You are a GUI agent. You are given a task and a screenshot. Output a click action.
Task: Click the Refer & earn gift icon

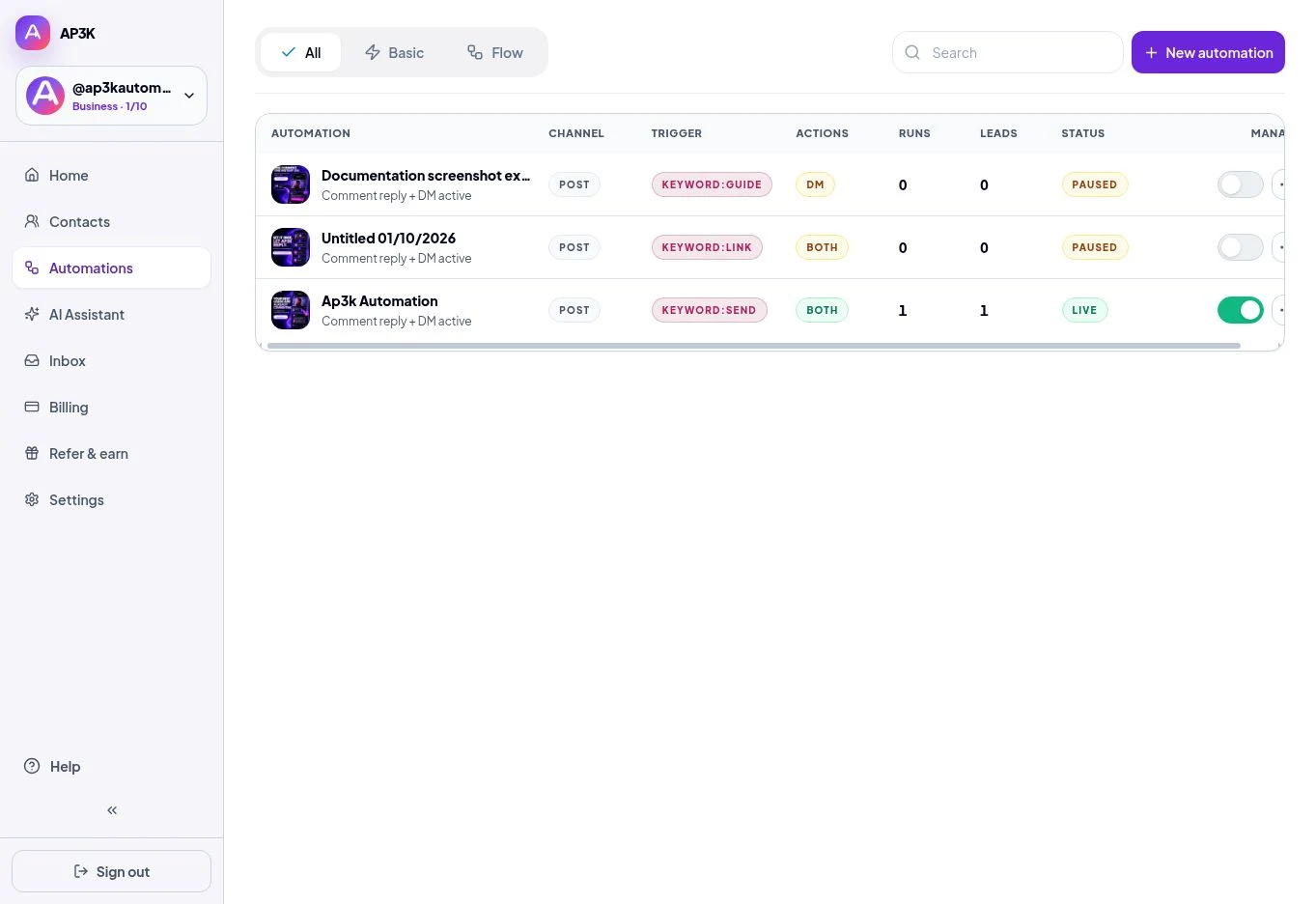point(32,453)
